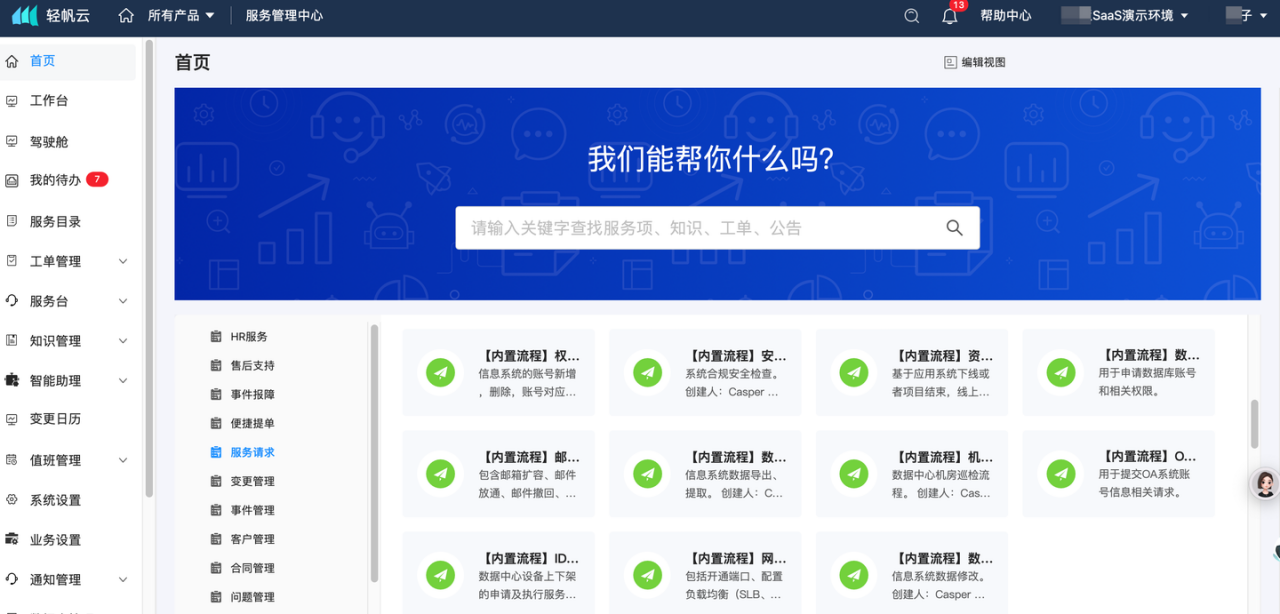Click the 服务台 headset icon
Viewport: 1280px width, 614px height.
(12, 300)
